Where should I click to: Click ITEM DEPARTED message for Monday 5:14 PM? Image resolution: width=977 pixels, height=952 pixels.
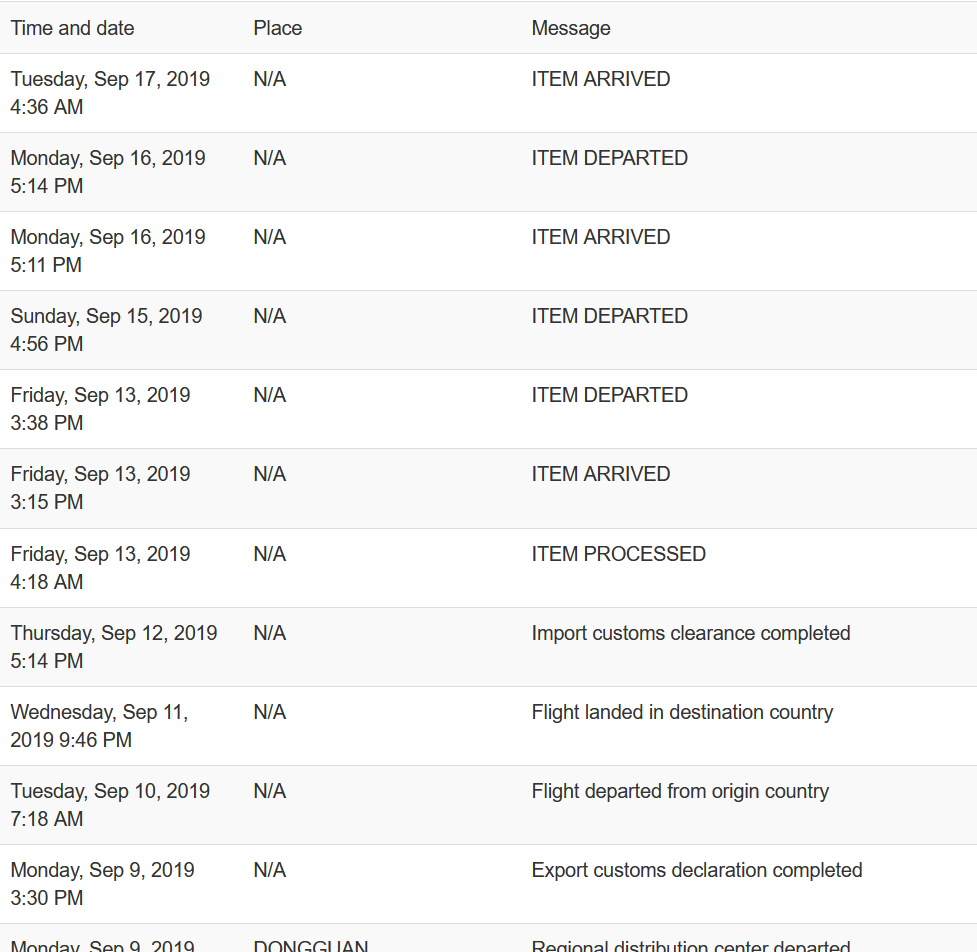[x=609, y=158]
